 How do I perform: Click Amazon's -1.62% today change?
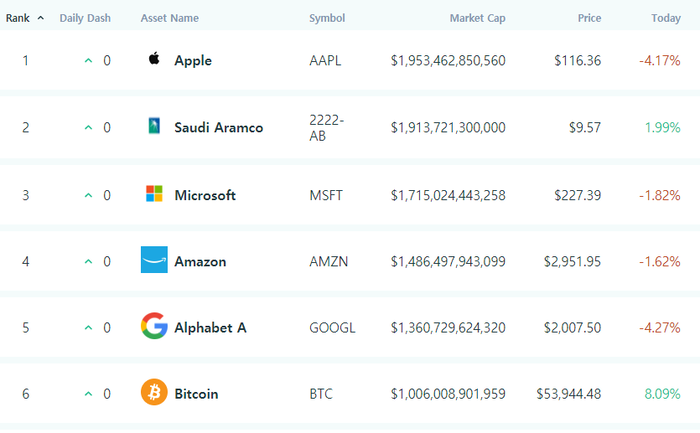[659, 261]
